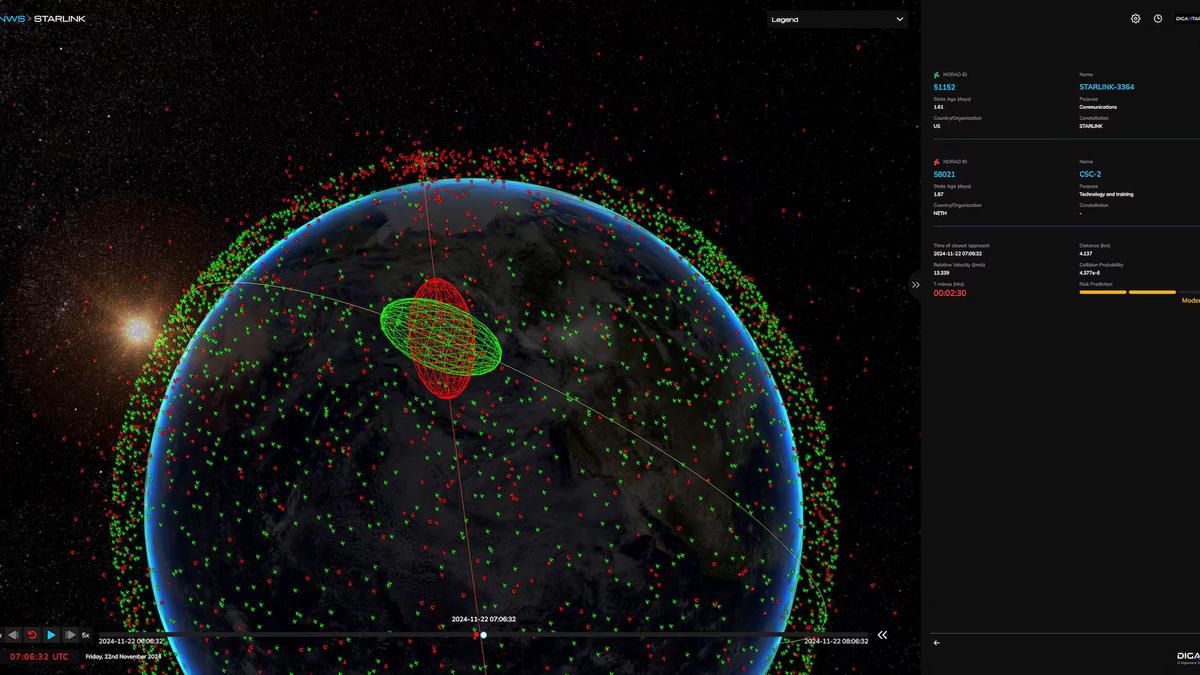Select the STARLINK-3364 satellite name
The image size is (1200, 675).
(1106, 87)
